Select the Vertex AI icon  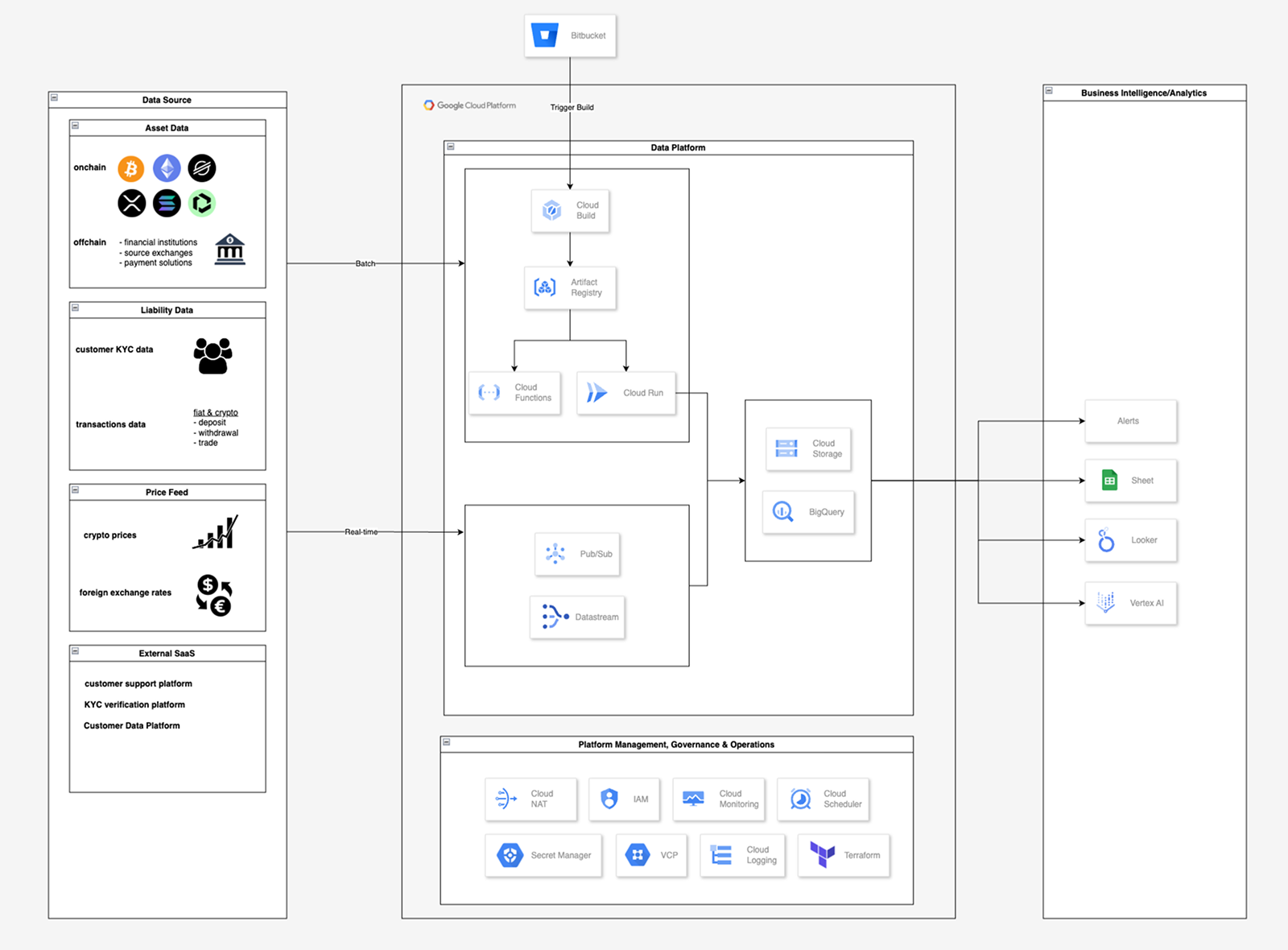[x=1106, y=602]
